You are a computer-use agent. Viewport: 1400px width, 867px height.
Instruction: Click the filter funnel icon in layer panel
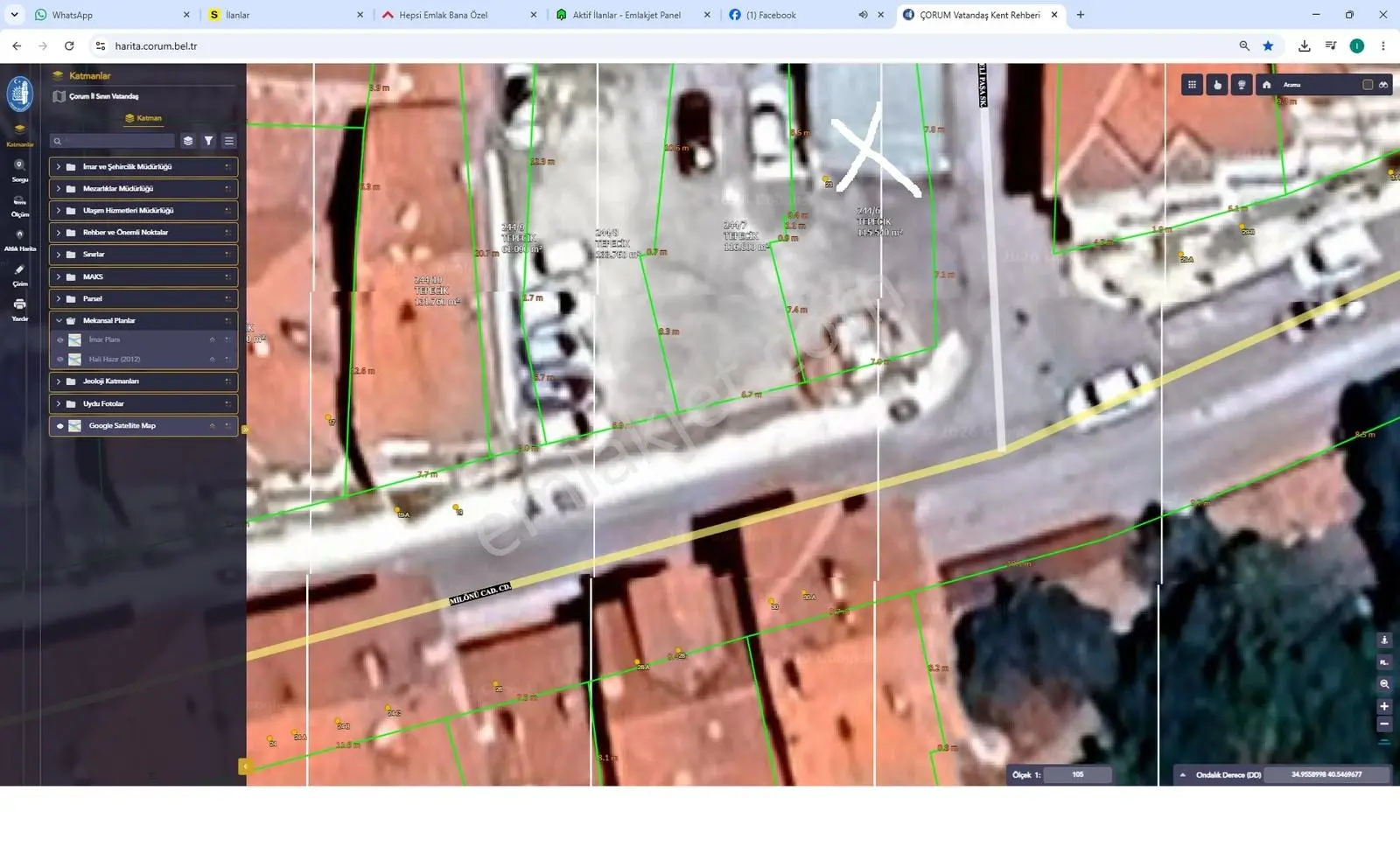(x=208, y=141)
